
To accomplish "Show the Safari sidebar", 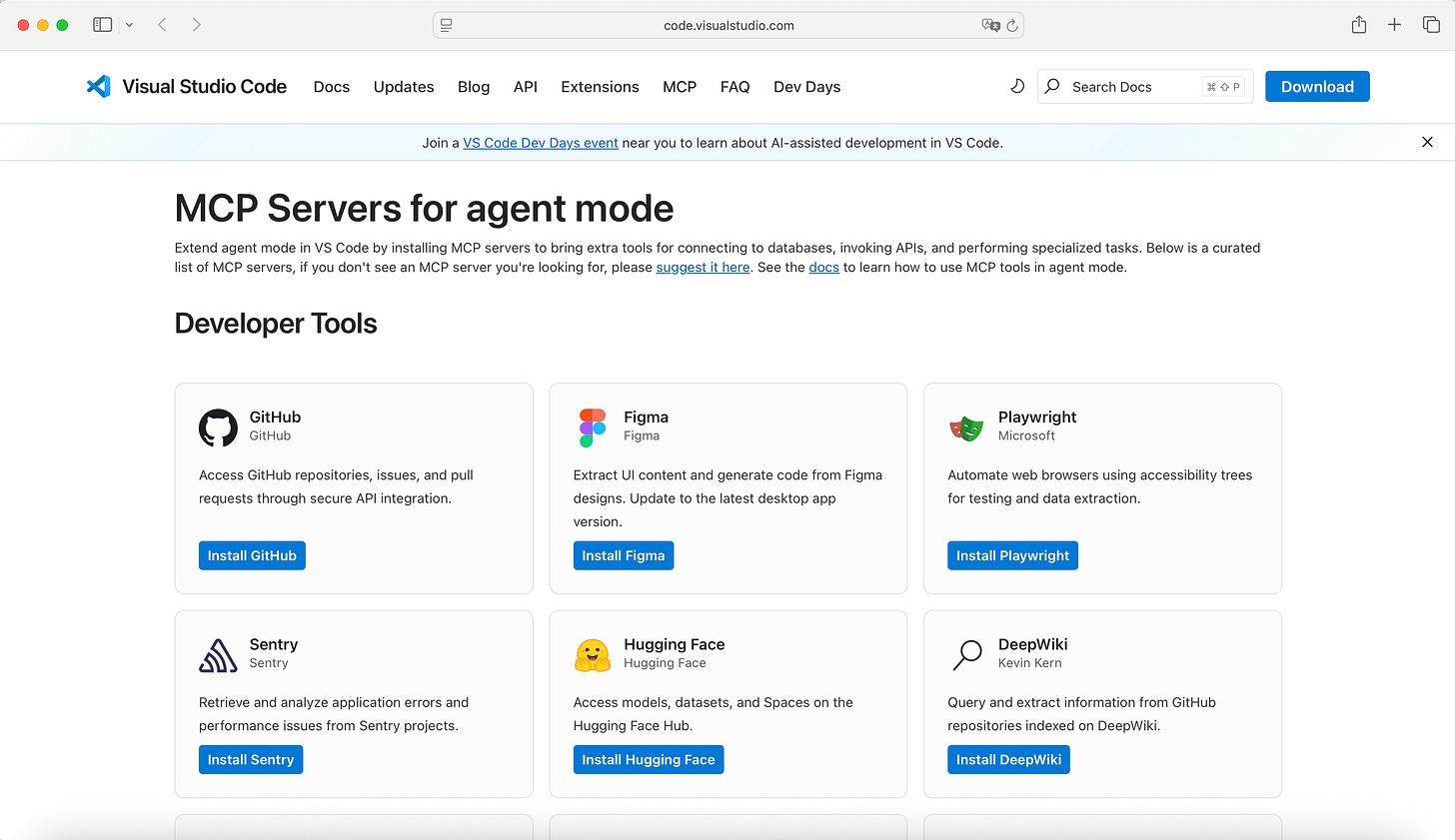I will tap(102, 25).
